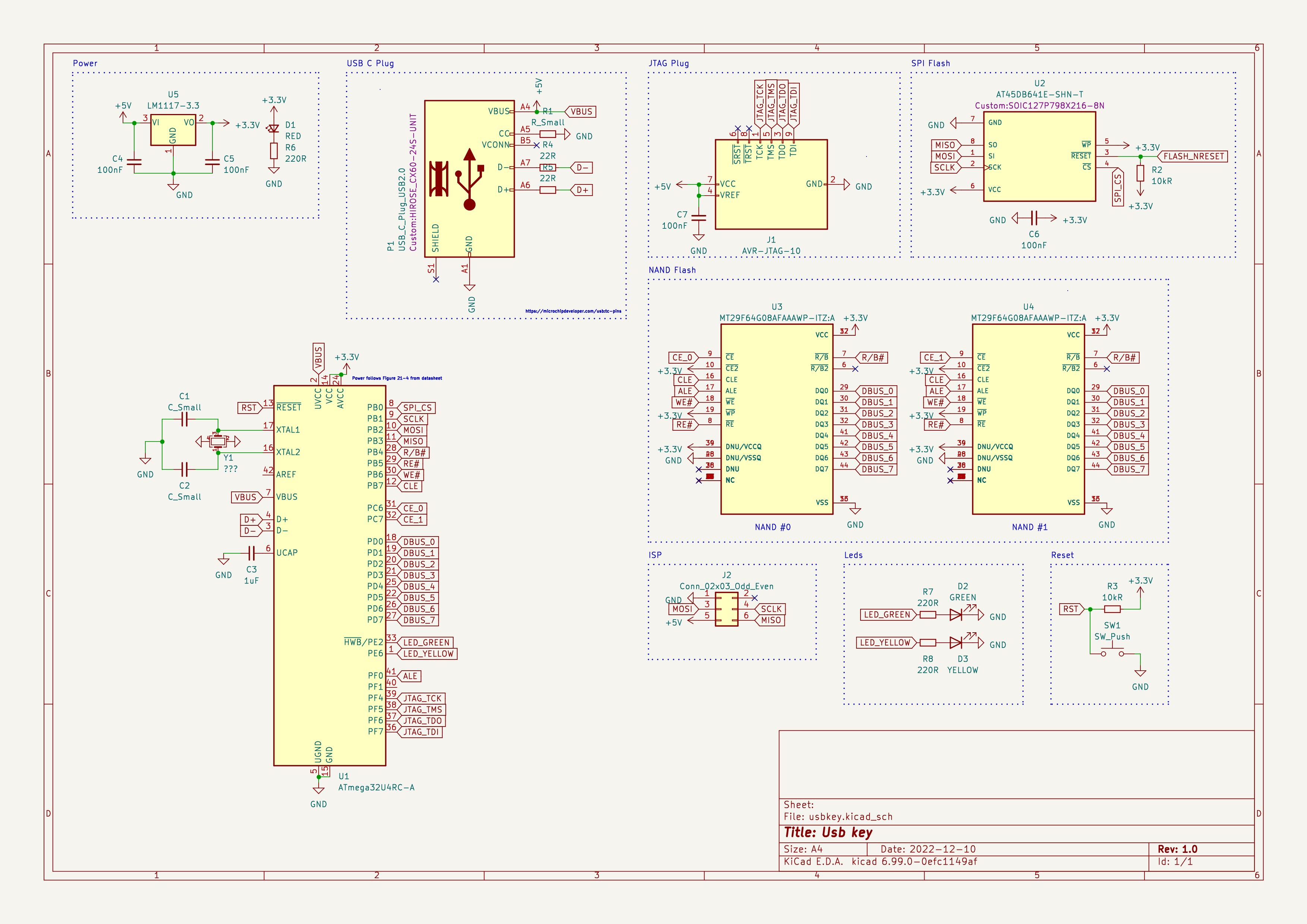Select capacitor C6 in the SPI Flash block
The height and width of the screenshot is (924, 1307).
pyautogui.click(x=1034, y=218)
